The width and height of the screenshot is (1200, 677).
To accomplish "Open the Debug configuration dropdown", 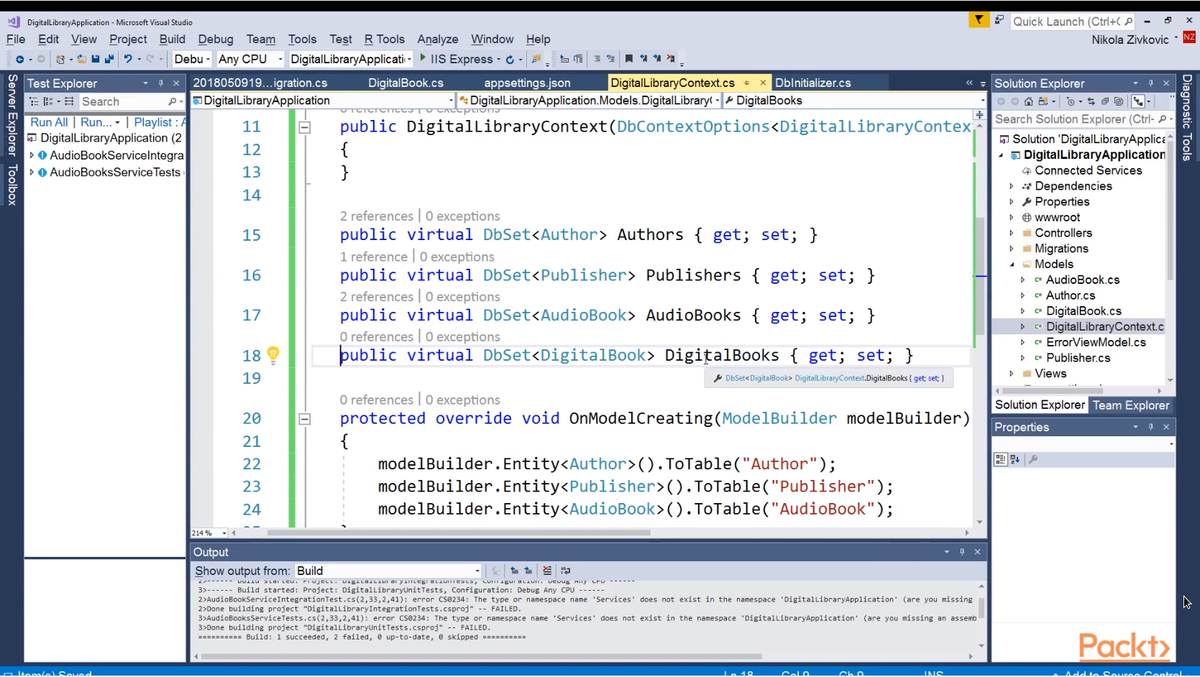I will (192, 59).
